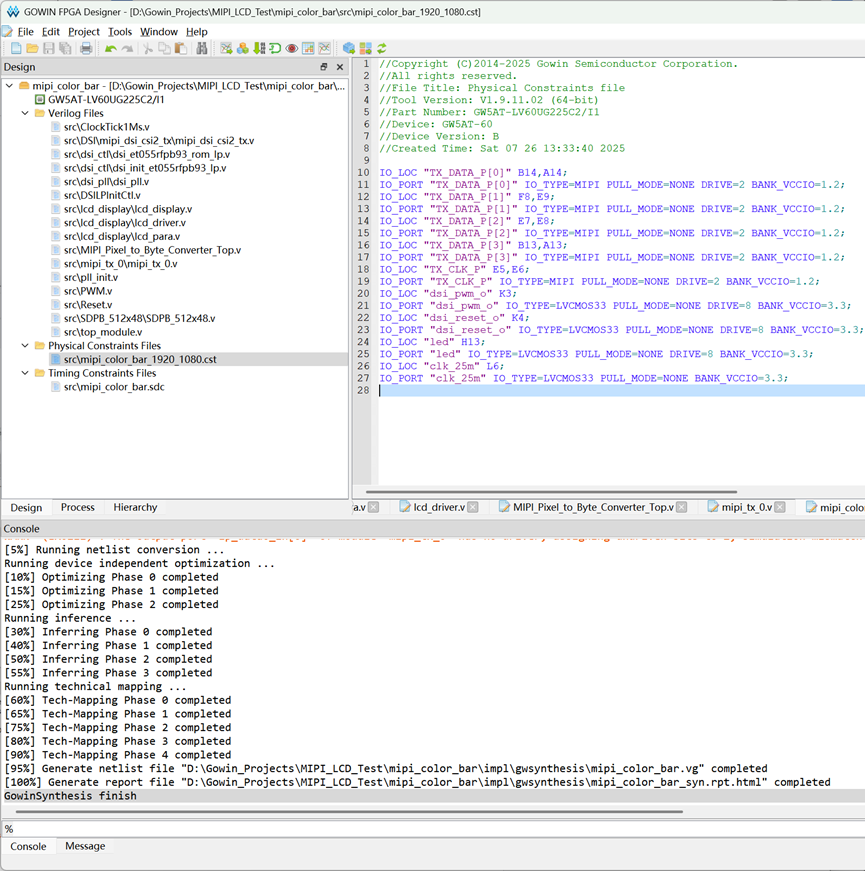Close the Design panel with its X
The height and width of the screenshot is (871, 865).
(x=340, y=67)
